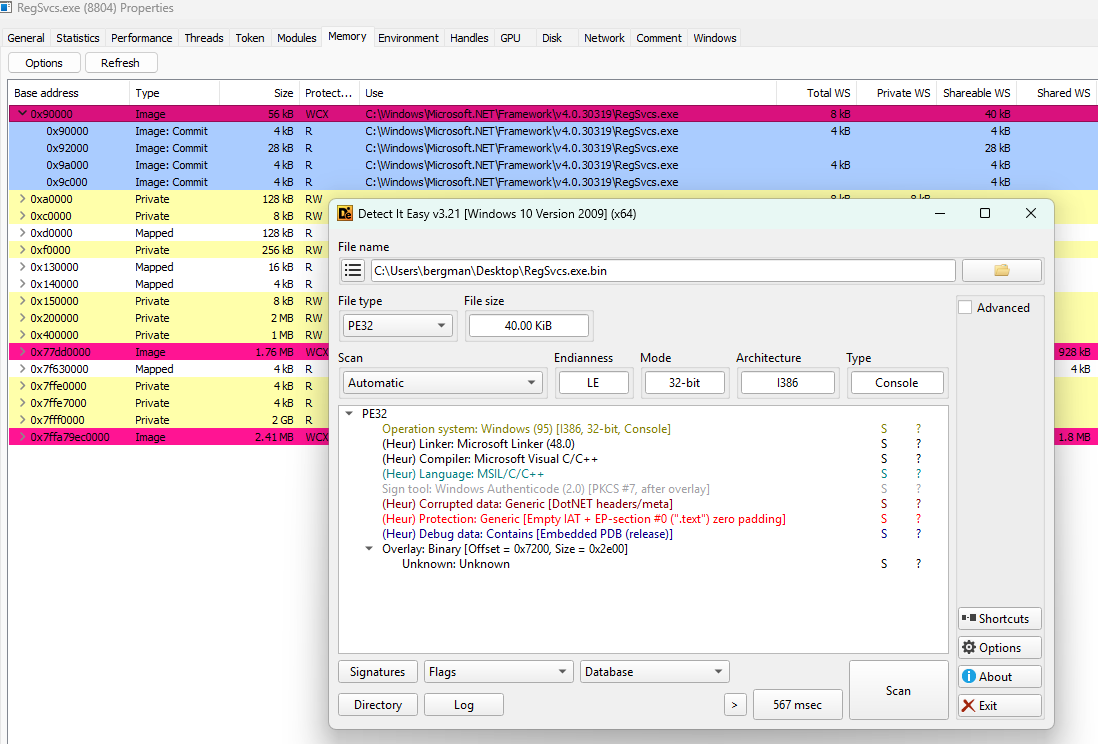The height and width of the screenshot is (744, 1098).
Task: Select the Debug data Embedded PDB row
Action: [527, 534]
